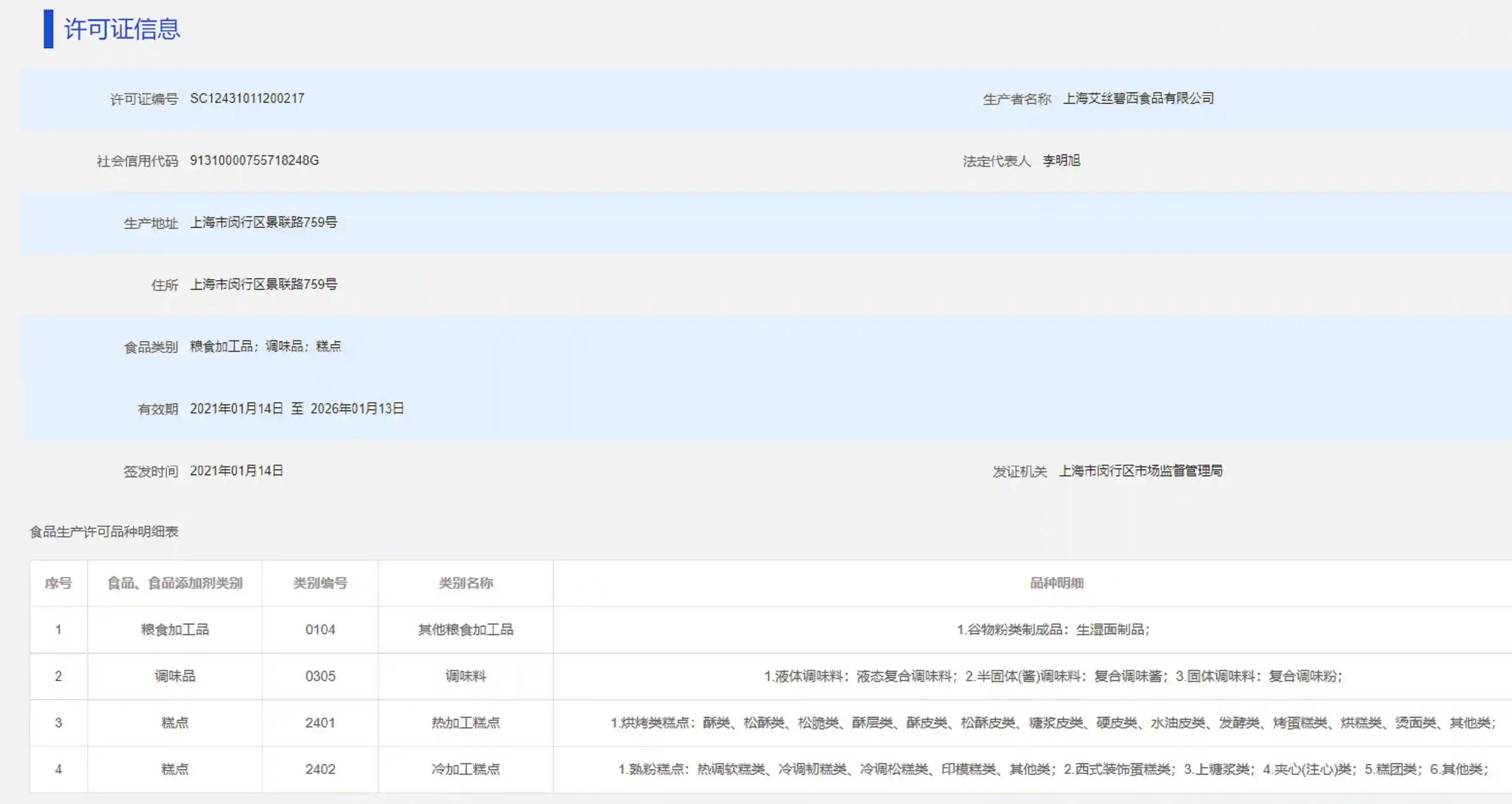The height and width of the screenshot is (804, 1512).
Task: Select license number SC12431011200217
Action: [246, 99]
